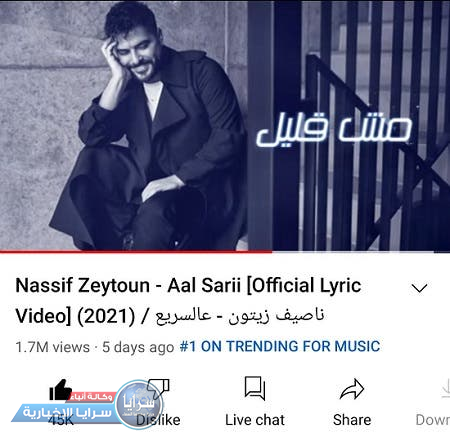This screenshot has height=437, width=450.
Task: Seek on the red played progress bar
Action: click(136, 252)
